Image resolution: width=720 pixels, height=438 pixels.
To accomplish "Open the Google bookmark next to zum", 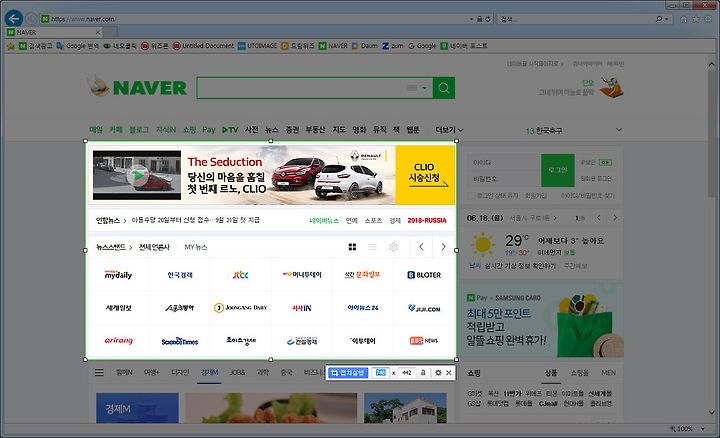I will pos(422,46).
